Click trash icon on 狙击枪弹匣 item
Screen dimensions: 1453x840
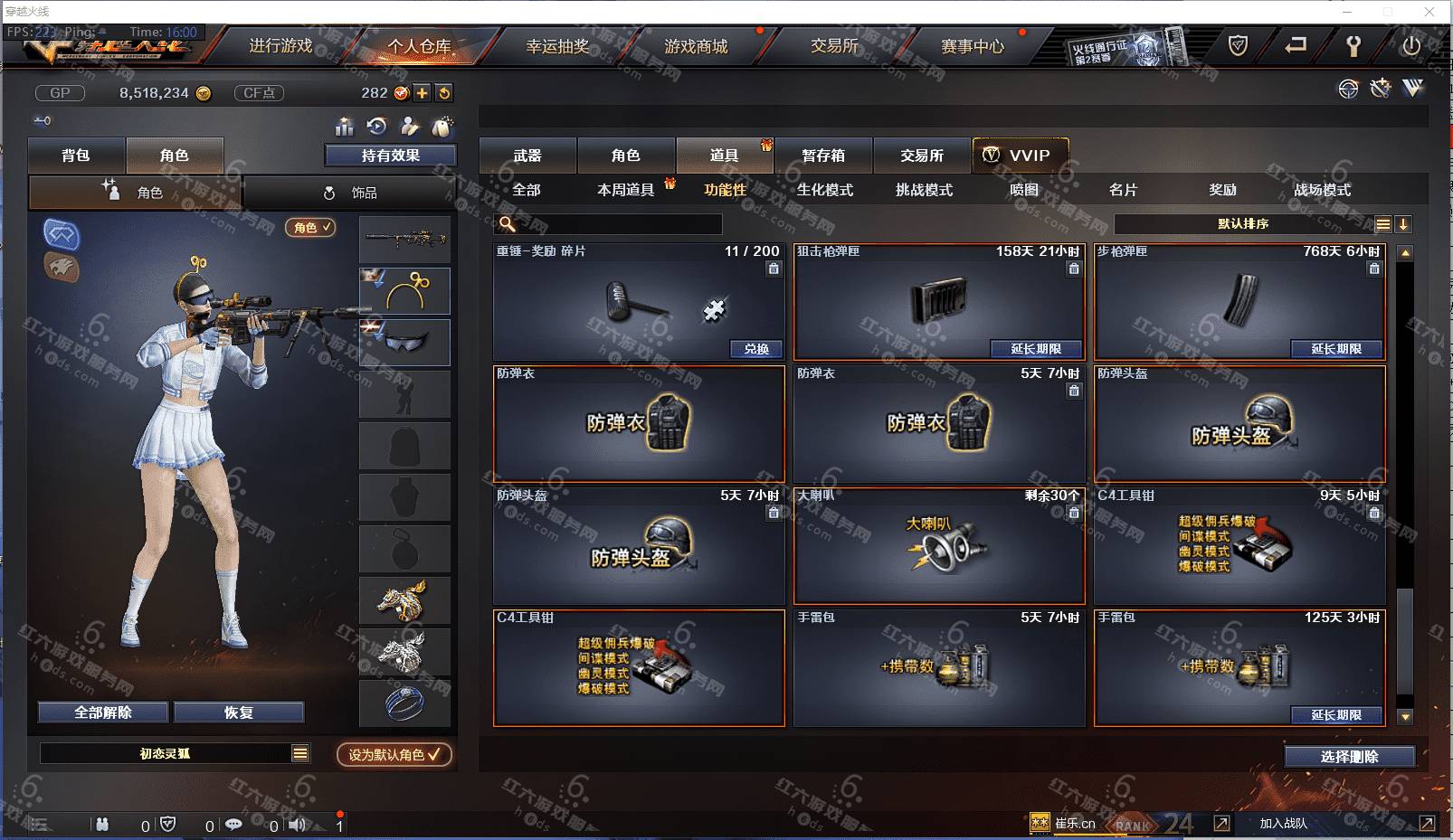pos(1074,269)
